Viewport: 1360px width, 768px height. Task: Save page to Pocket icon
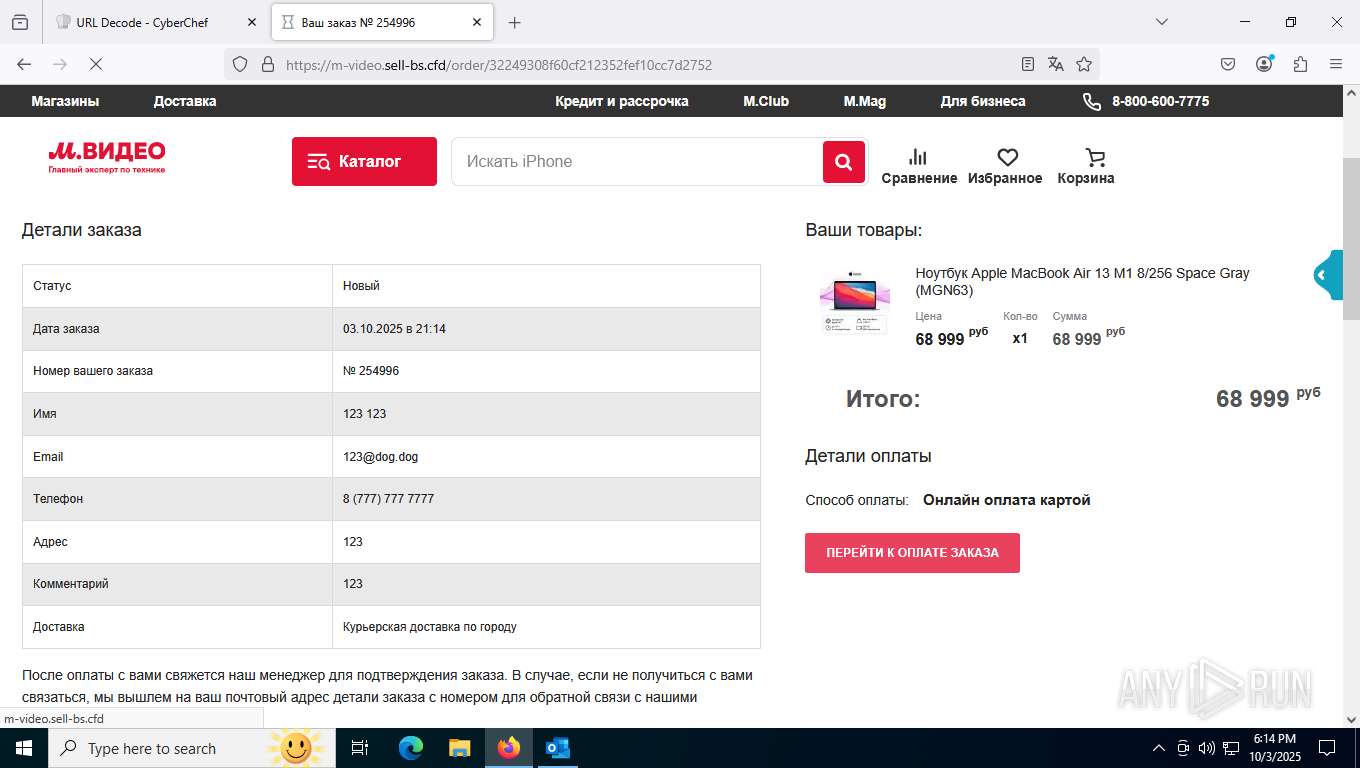tap(1228, 64)
